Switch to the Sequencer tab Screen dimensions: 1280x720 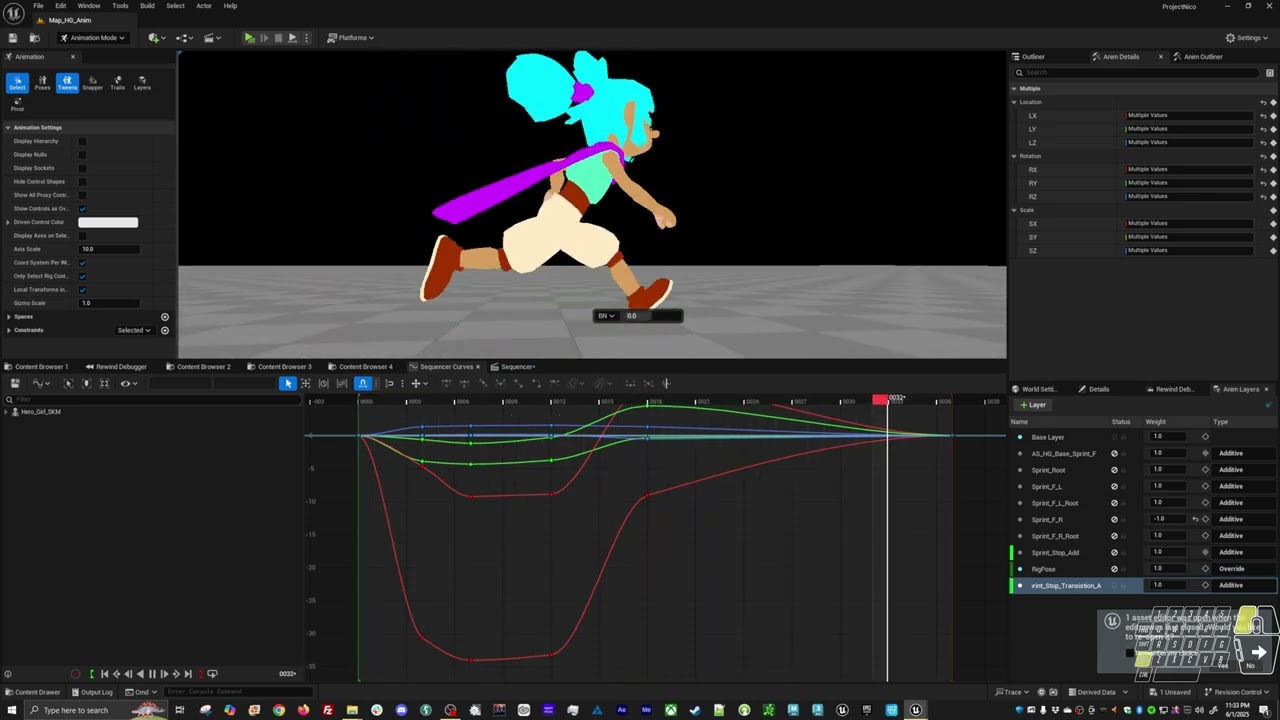(x=517, y=367)
